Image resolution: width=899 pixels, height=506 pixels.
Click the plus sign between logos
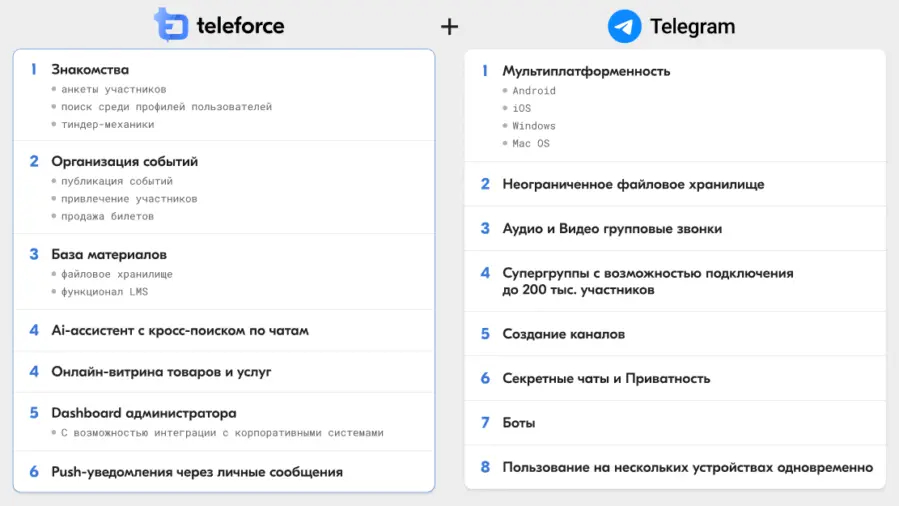(x=449, y=26)
